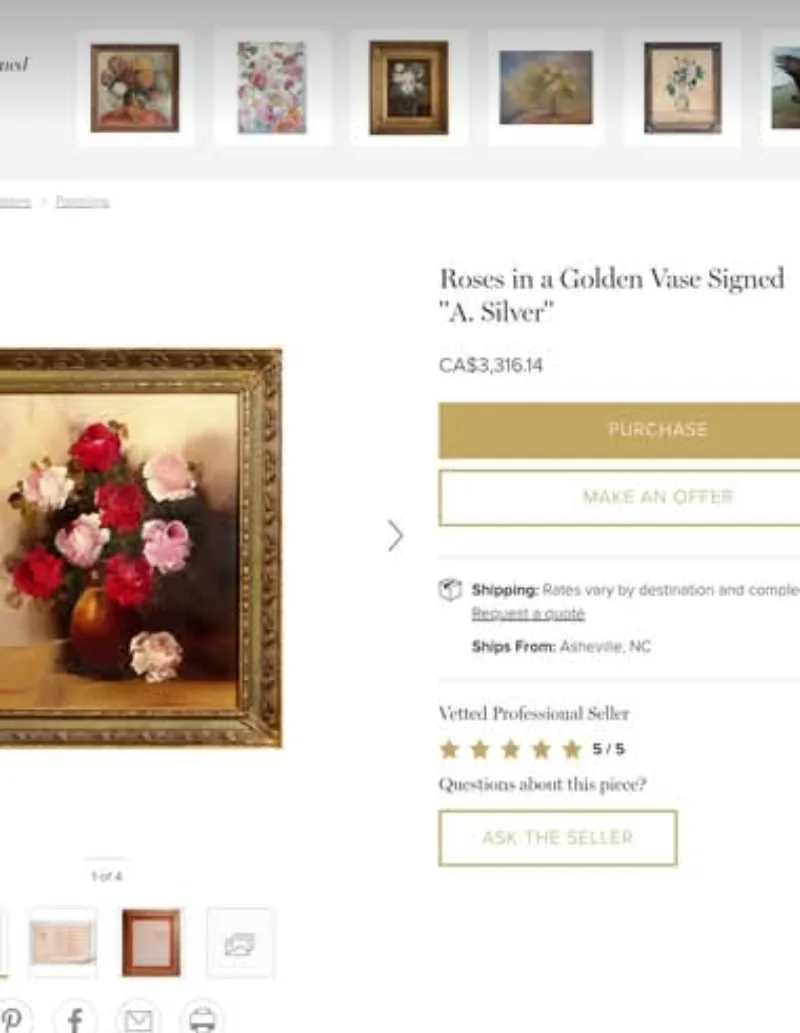The height and width of the screenshot is (1033, 800).
Task: Click MAKE AN OFFER button
Action: tap(619, 497)
